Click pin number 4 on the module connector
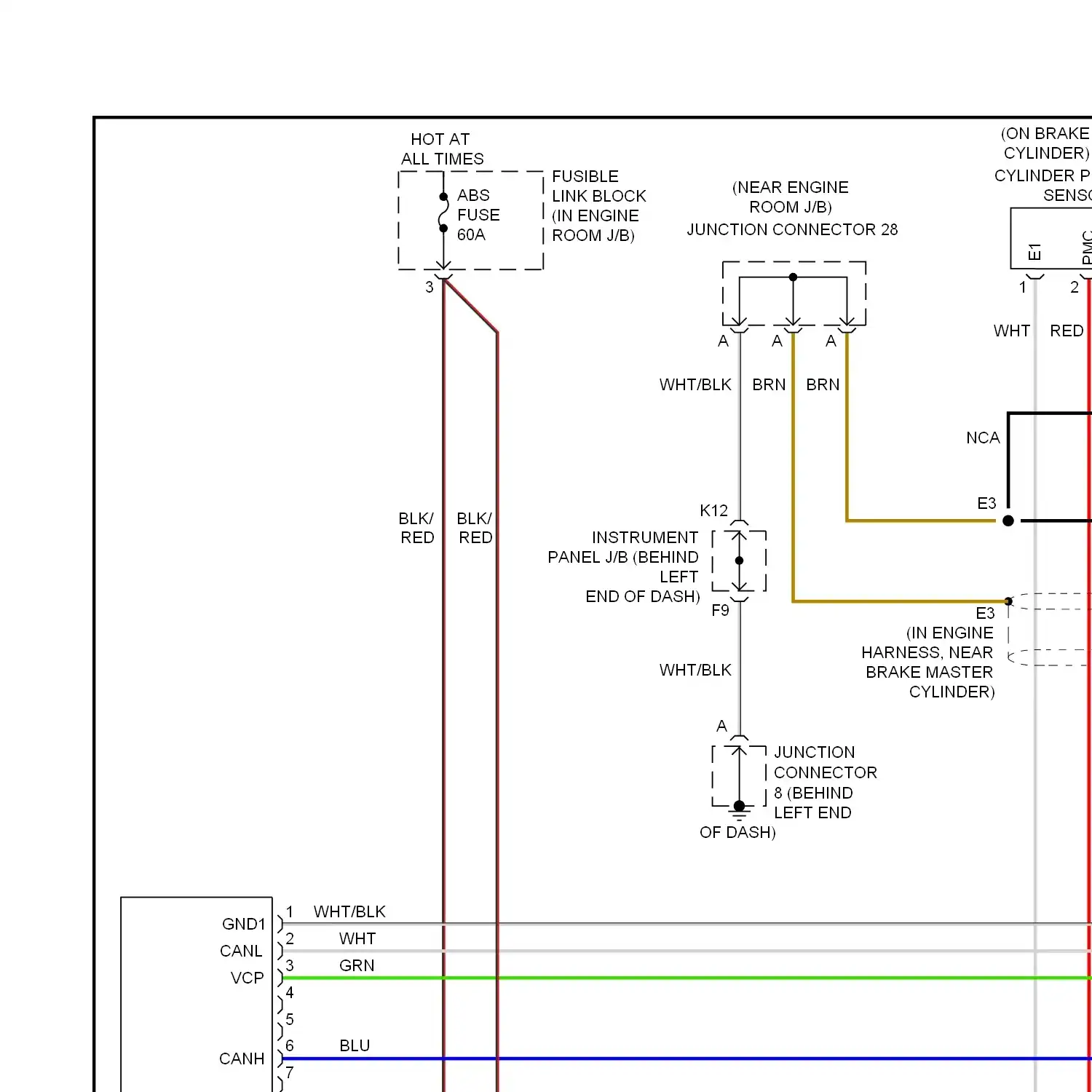Screen dimensions: 1092x1092 tap(290, 993)
